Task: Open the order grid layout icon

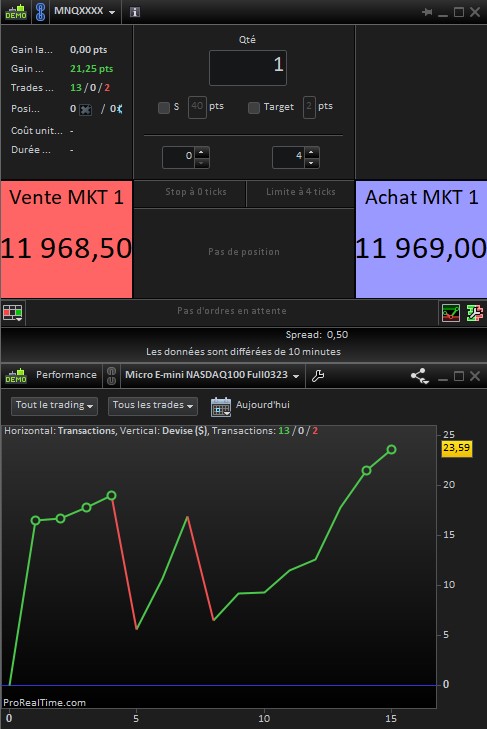Action: [13, 313]
